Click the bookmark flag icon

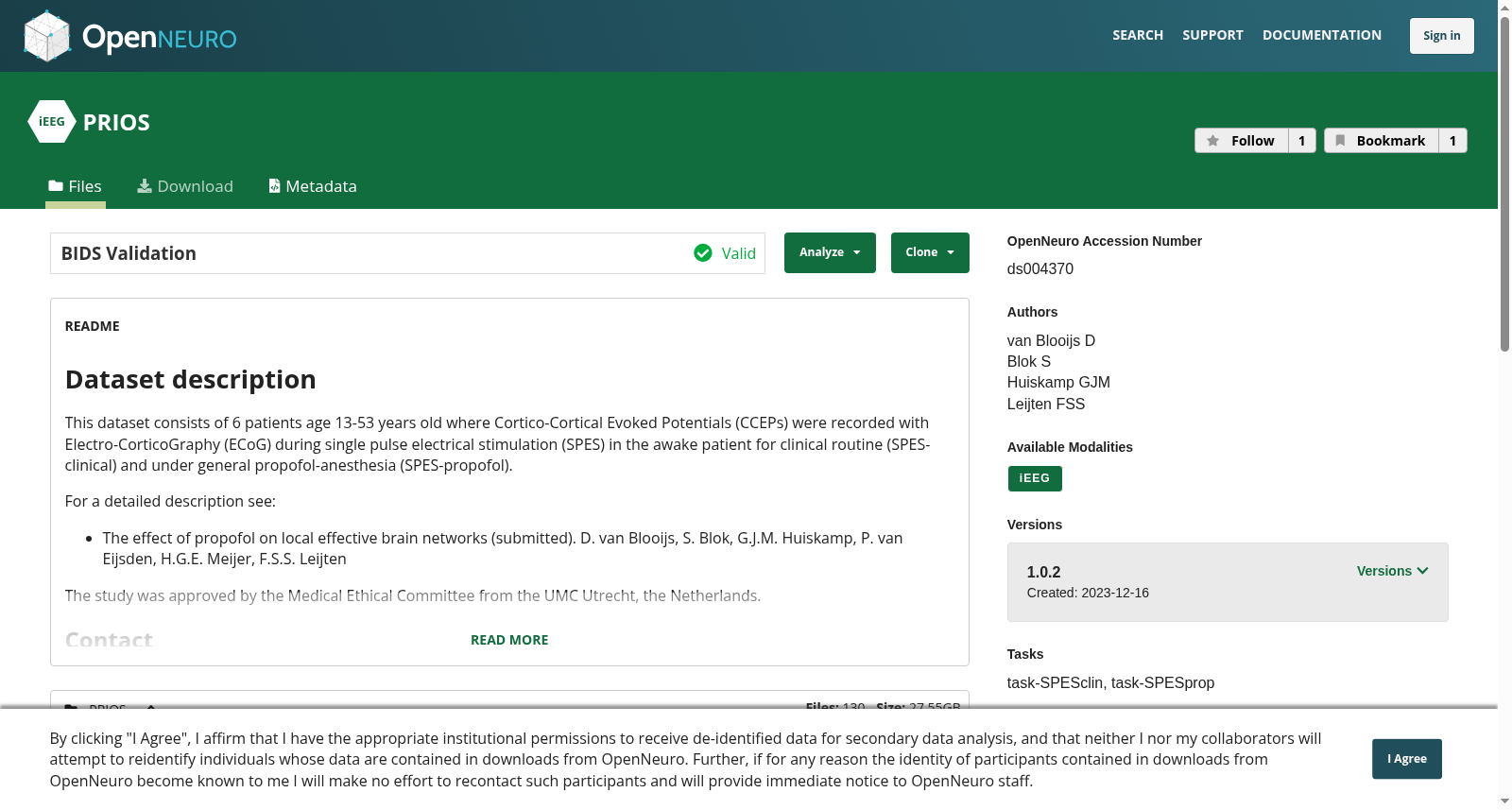click(x=1340, y=141)
